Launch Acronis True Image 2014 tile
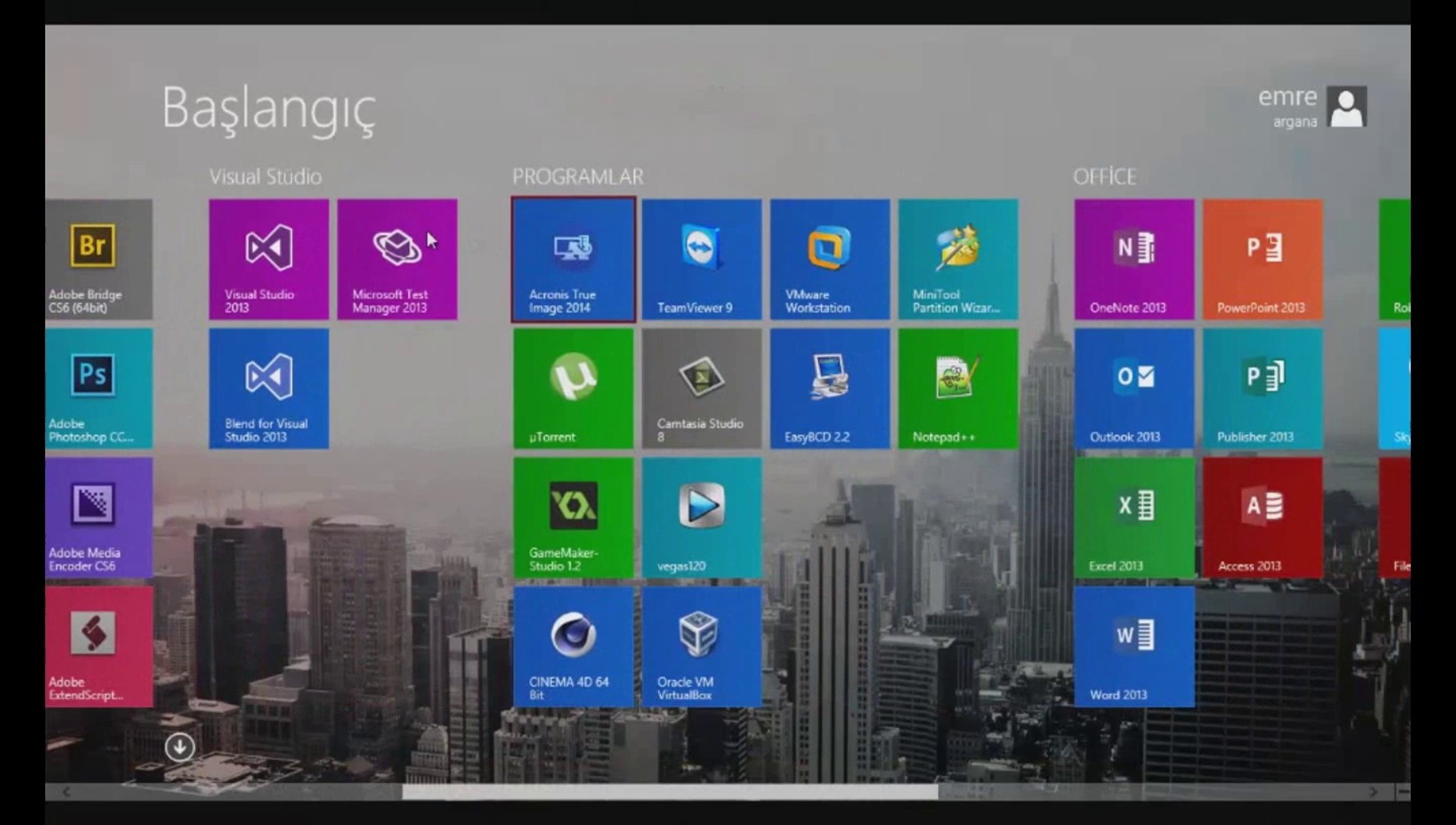This screenshot has width=1456, height=825. click(573, 260)
